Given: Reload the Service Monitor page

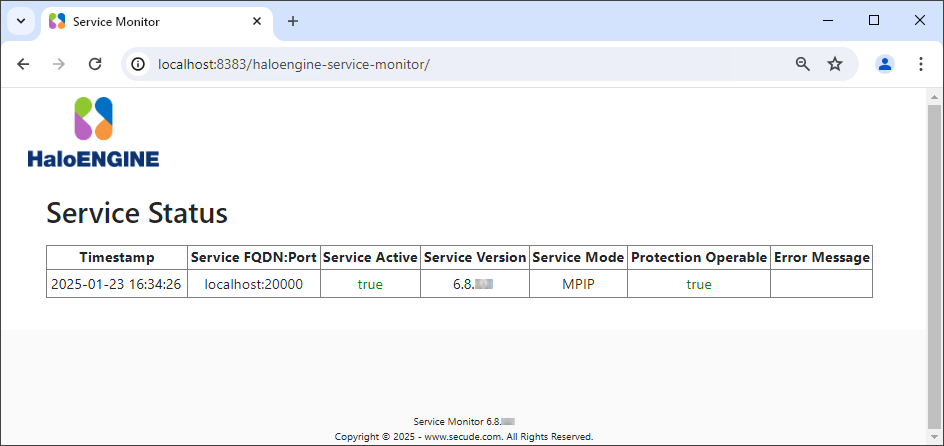Looking at the screenshot, I should [x=95, y=64].
